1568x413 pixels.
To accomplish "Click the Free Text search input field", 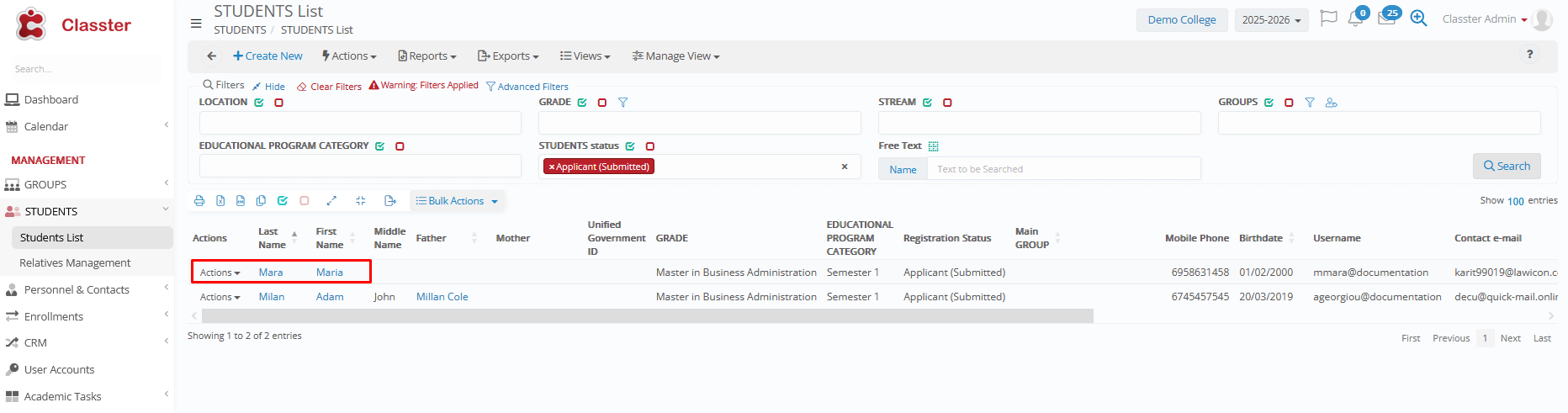I will coord(1063,169).
